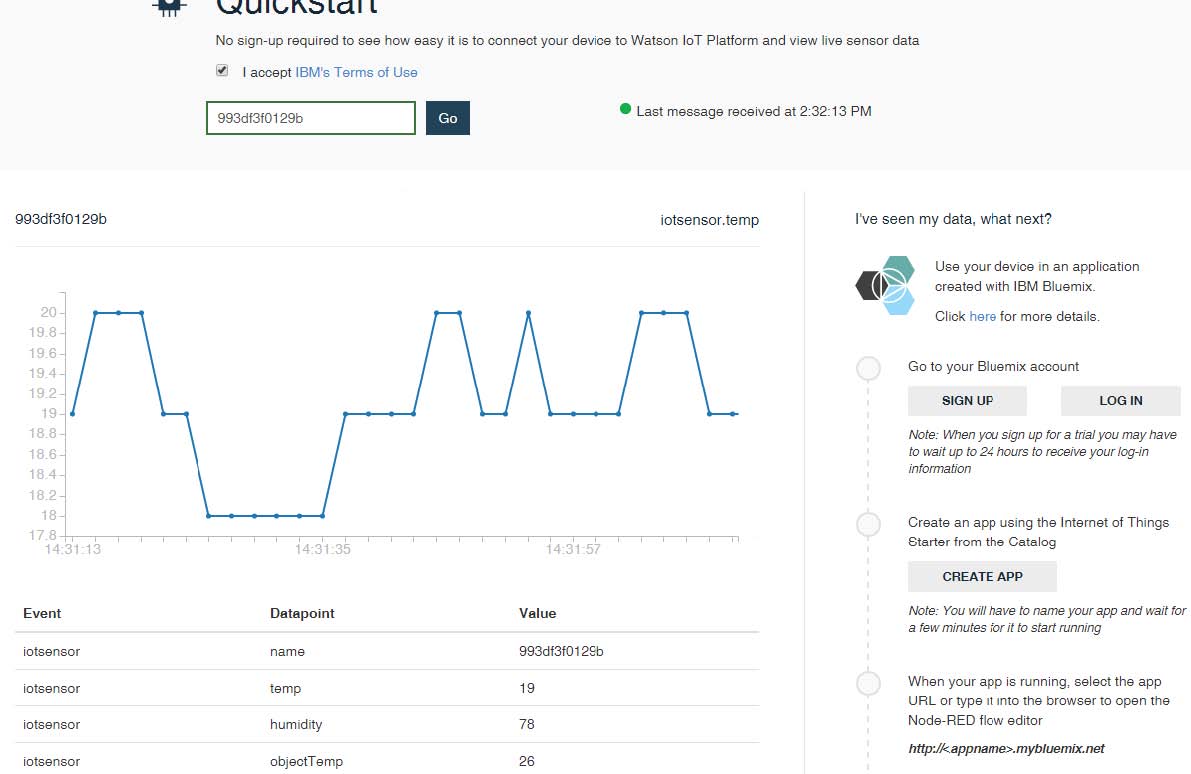Click the 18 label on the chart y-axis
The width and height of the screenshot is (1191, 774).
tap(49, 515)
